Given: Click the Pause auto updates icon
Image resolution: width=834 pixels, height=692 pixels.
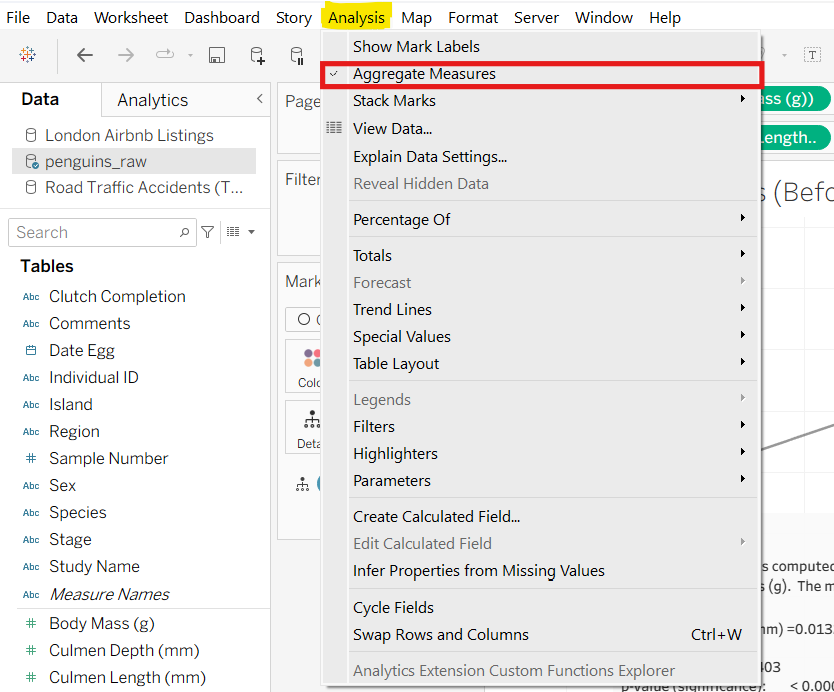Looking at the screenshot, I should (x=297, y=55).
